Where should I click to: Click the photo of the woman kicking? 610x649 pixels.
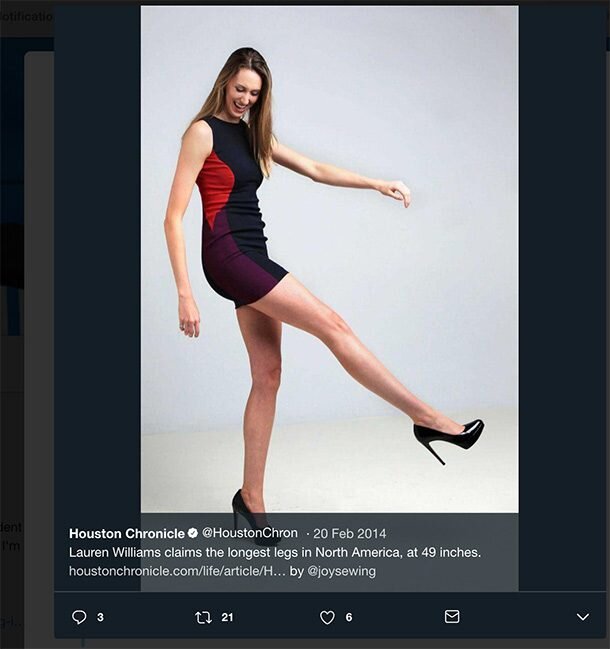point(329,259)
